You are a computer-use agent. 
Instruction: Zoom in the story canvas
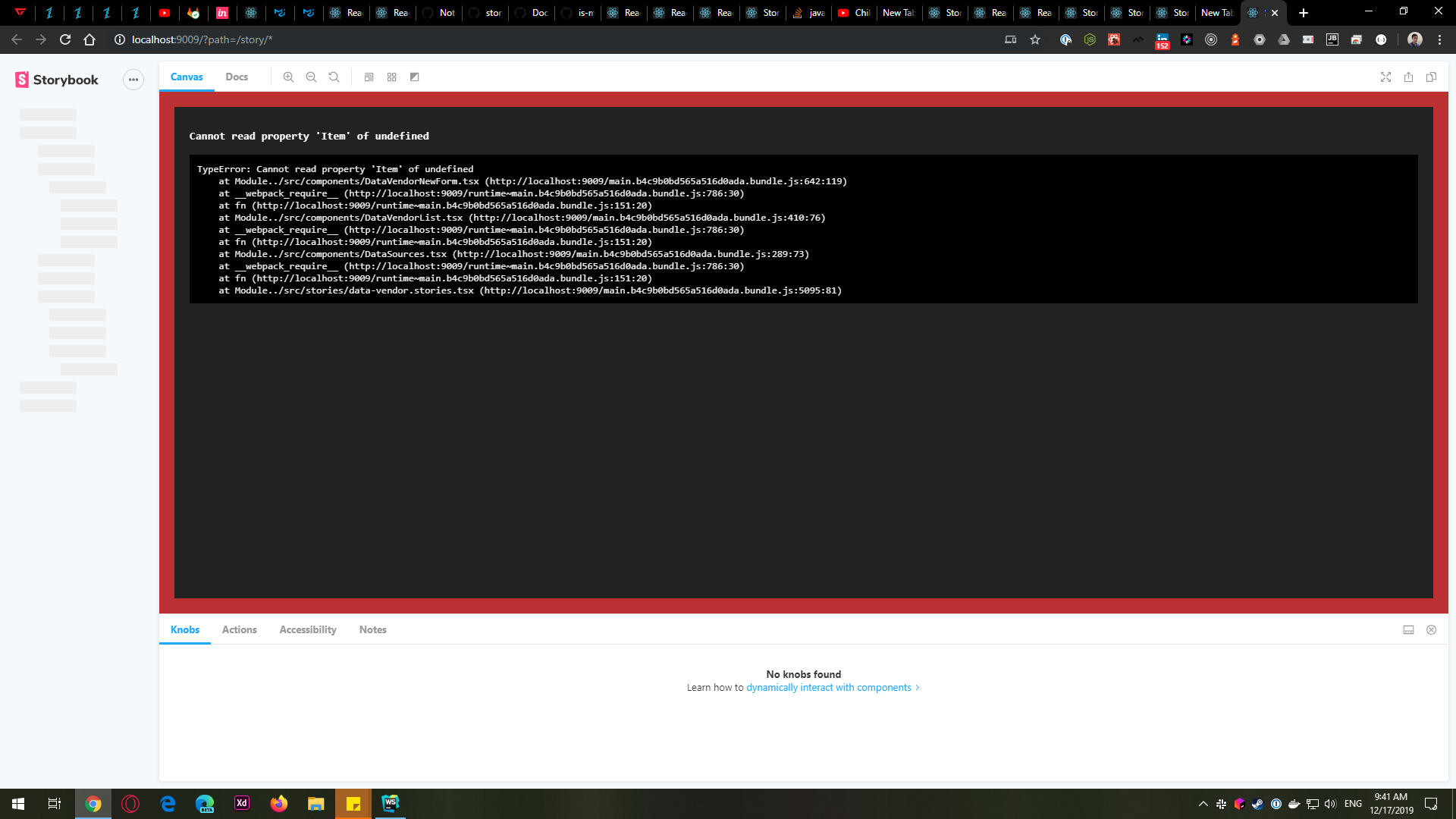[x=289, y=77]
